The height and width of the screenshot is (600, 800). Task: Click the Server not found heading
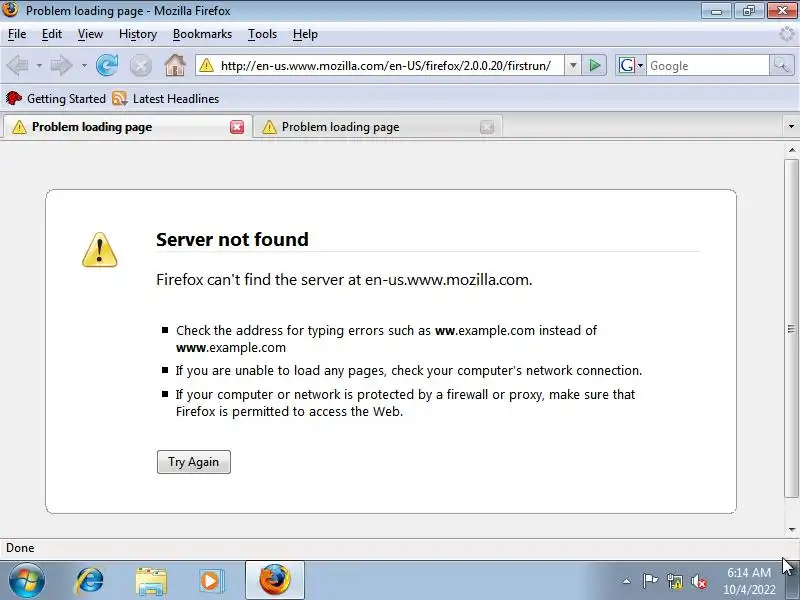coord(232,239)
